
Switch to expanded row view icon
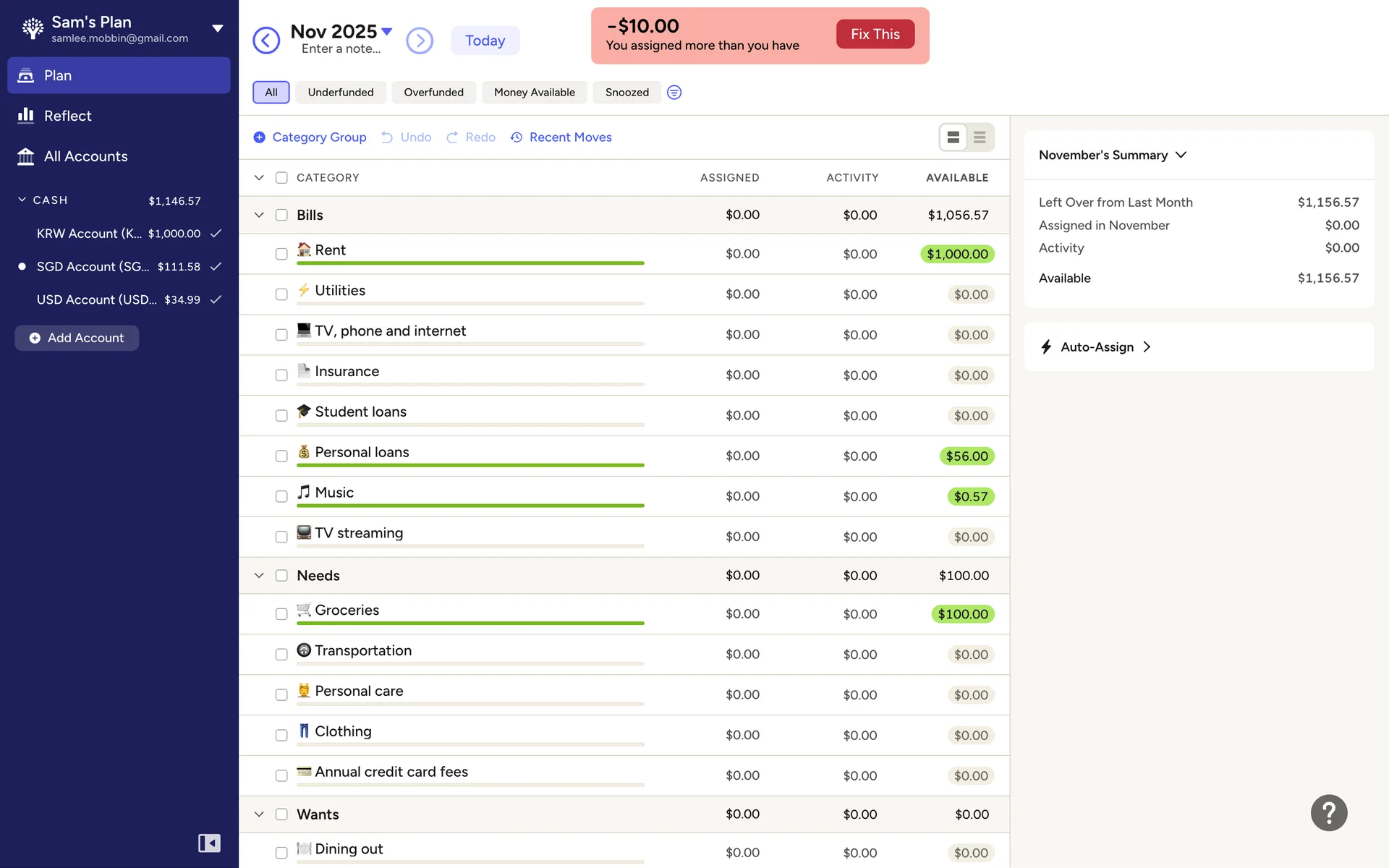953,137
